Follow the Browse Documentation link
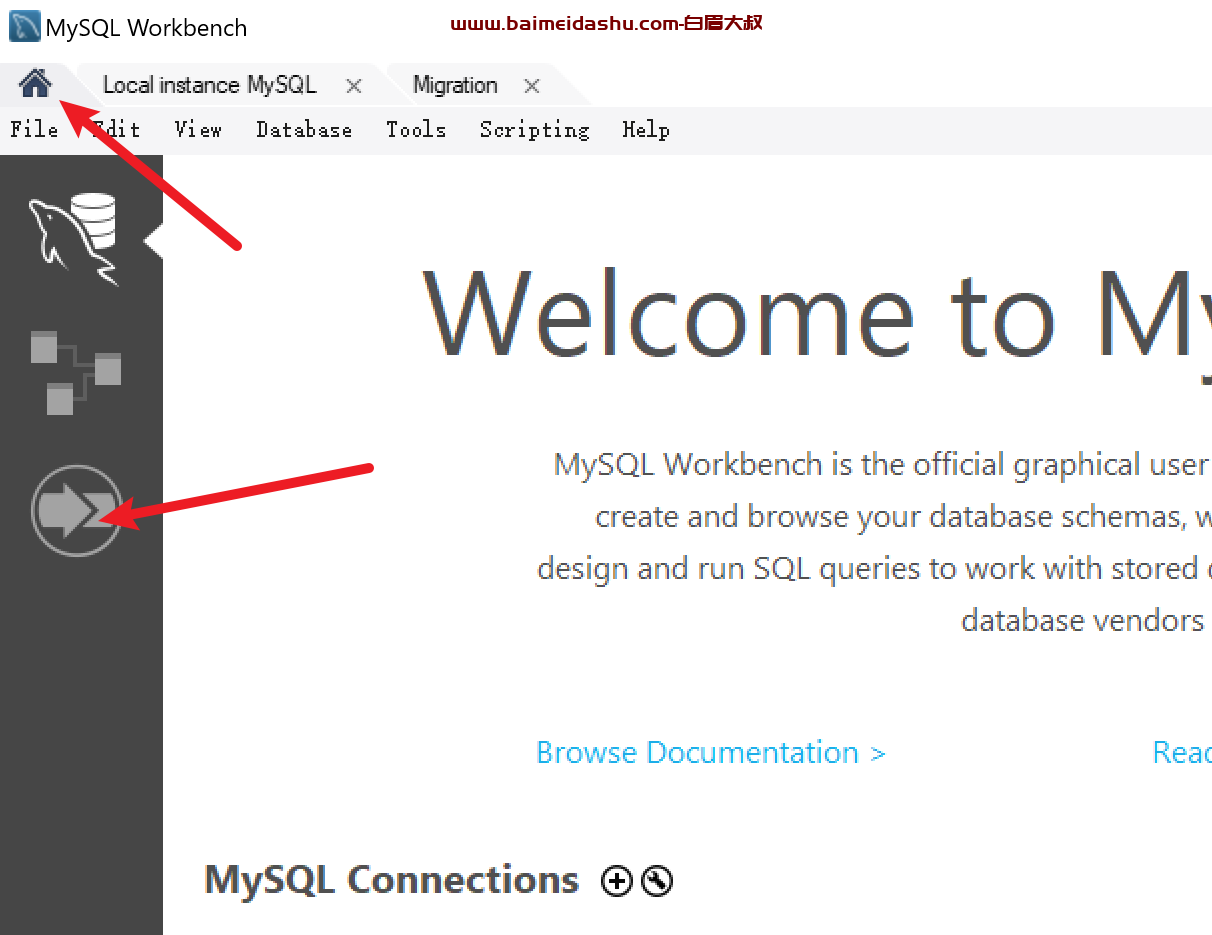 click(711, 753)
